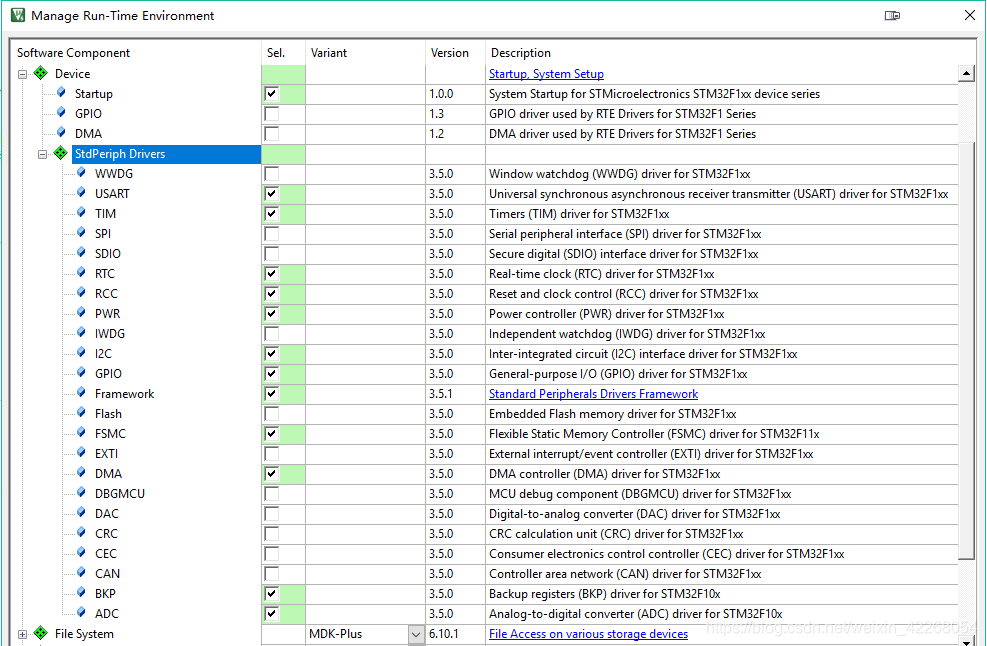Uncheck the Startup component checkbox
Viewport: 987px width, 646px height.
271,94
